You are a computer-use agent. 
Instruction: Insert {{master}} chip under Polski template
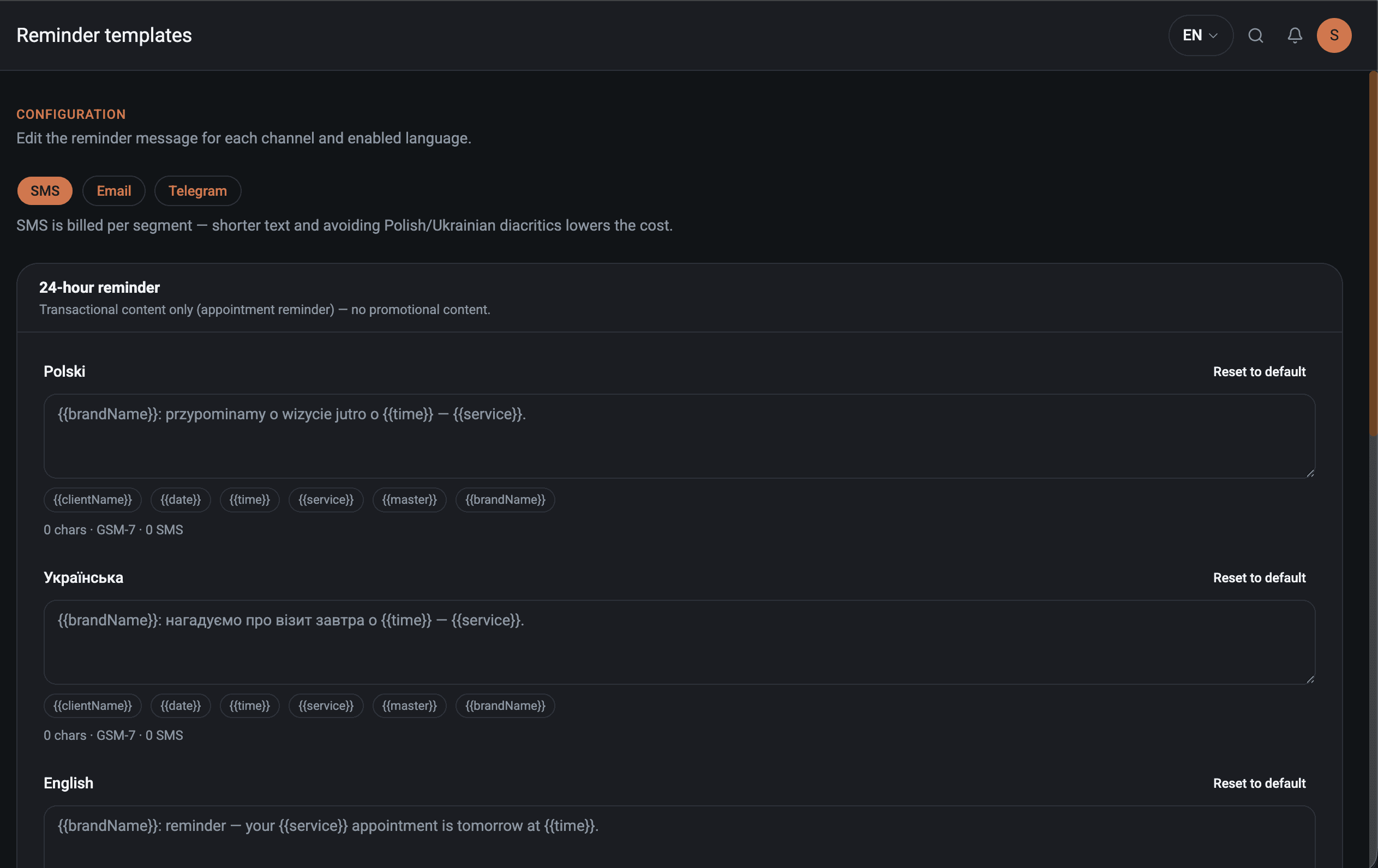pyautogui.click(x=409, y=500)
